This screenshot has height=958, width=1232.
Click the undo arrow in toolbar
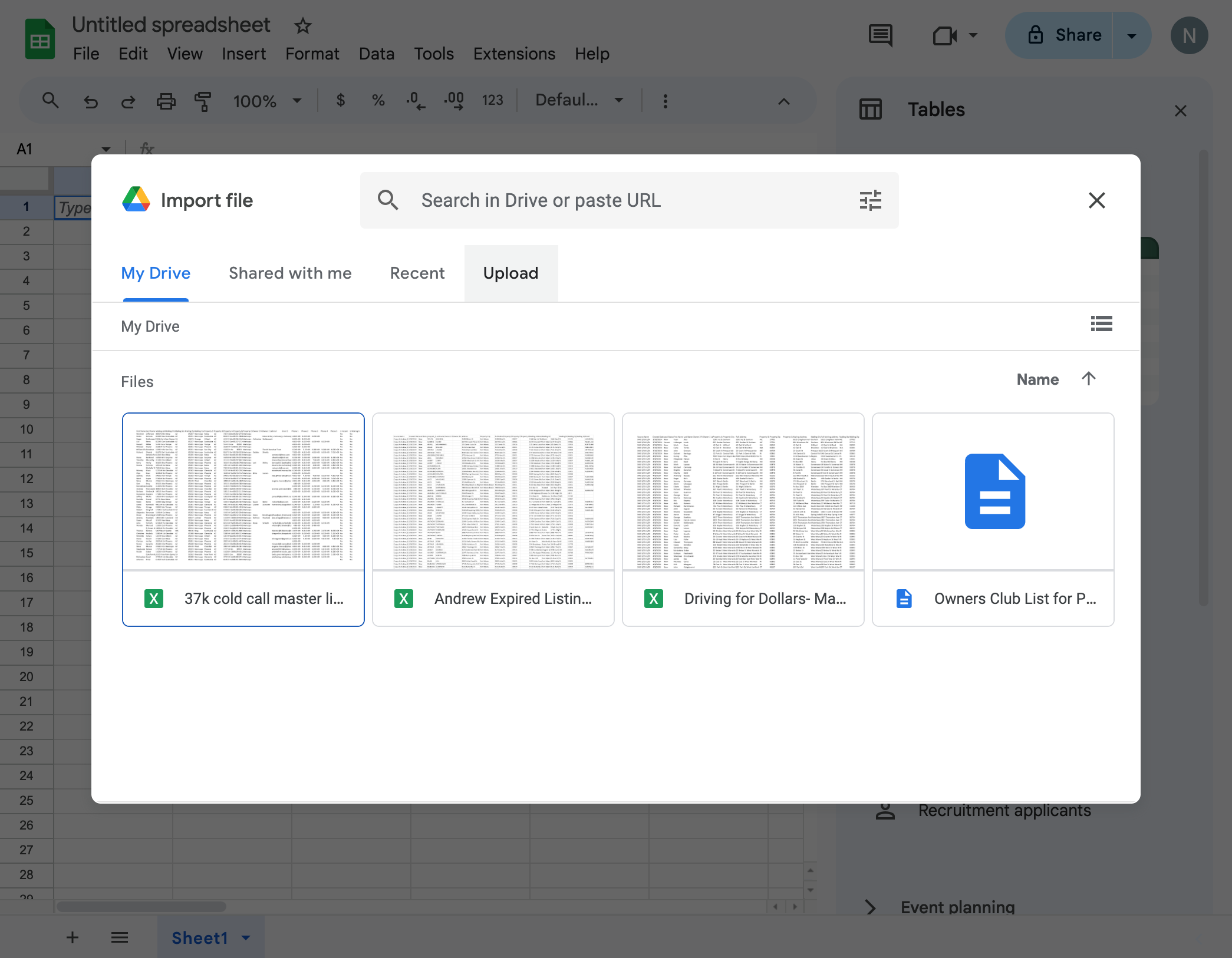90,101
